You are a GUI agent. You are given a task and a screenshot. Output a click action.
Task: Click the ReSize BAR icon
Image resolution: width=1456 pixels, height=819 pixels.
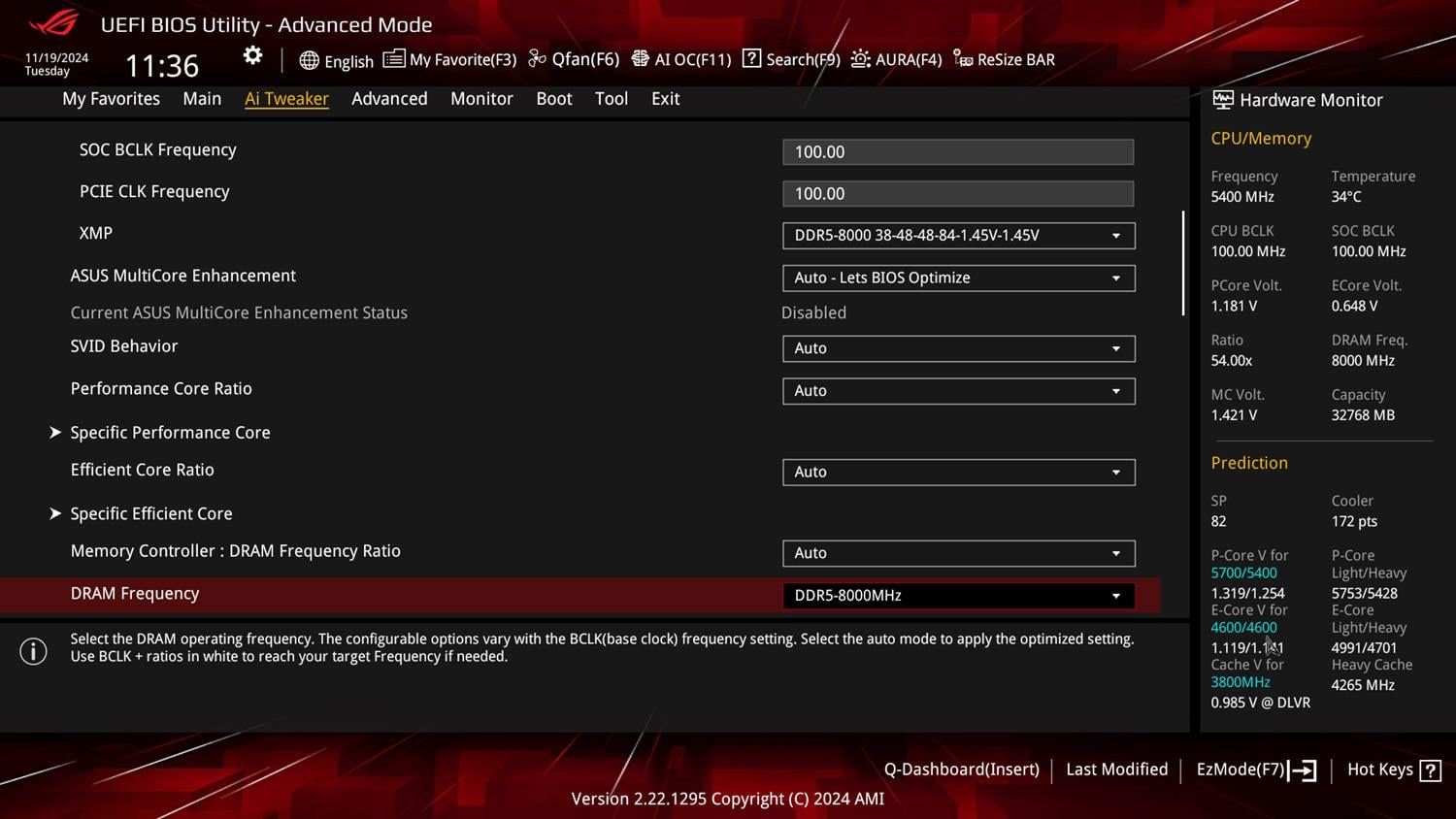[963, 59]
